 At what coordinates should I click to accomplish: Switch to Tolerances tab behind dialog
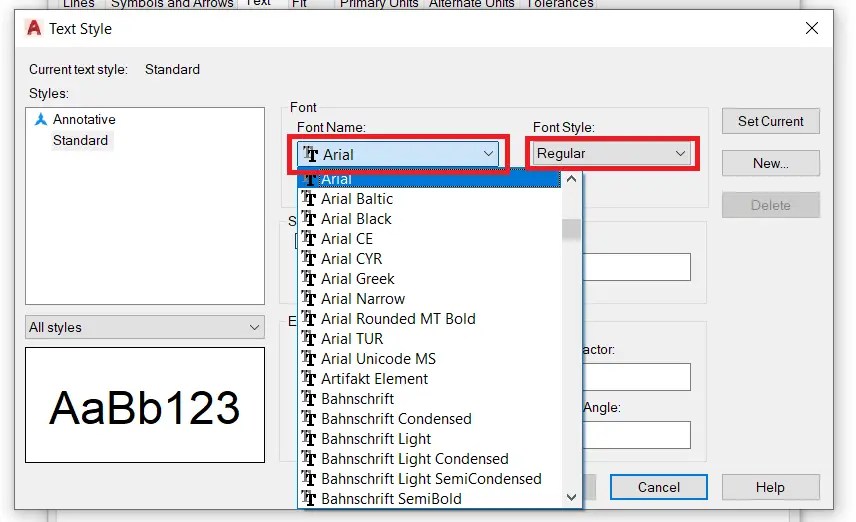(561, 4)
